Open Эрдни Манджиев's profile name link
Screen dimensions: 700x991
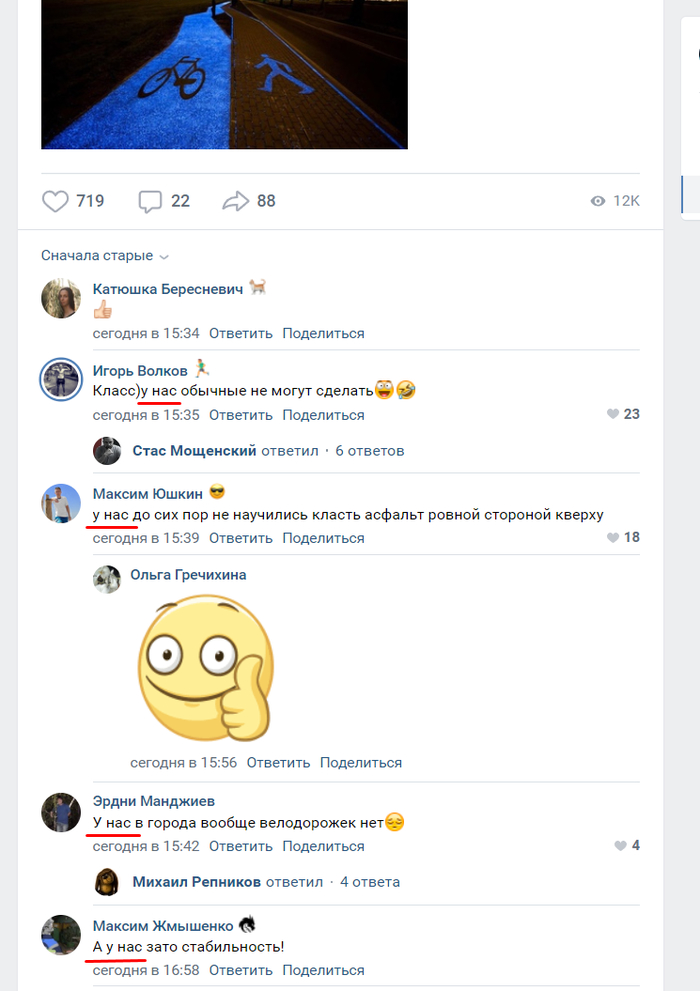pyautogui.click(x=153, y=801)
